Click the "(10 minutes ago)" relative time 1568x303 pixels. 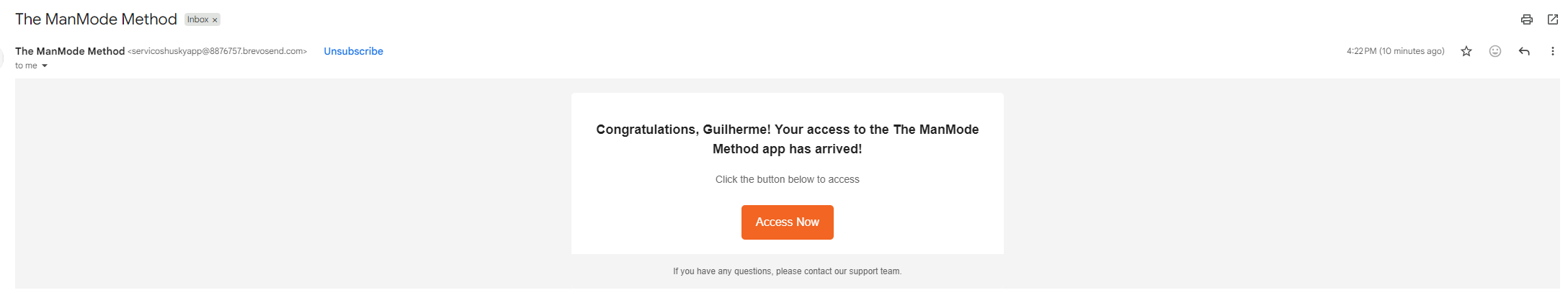[x=1412, y=51]
